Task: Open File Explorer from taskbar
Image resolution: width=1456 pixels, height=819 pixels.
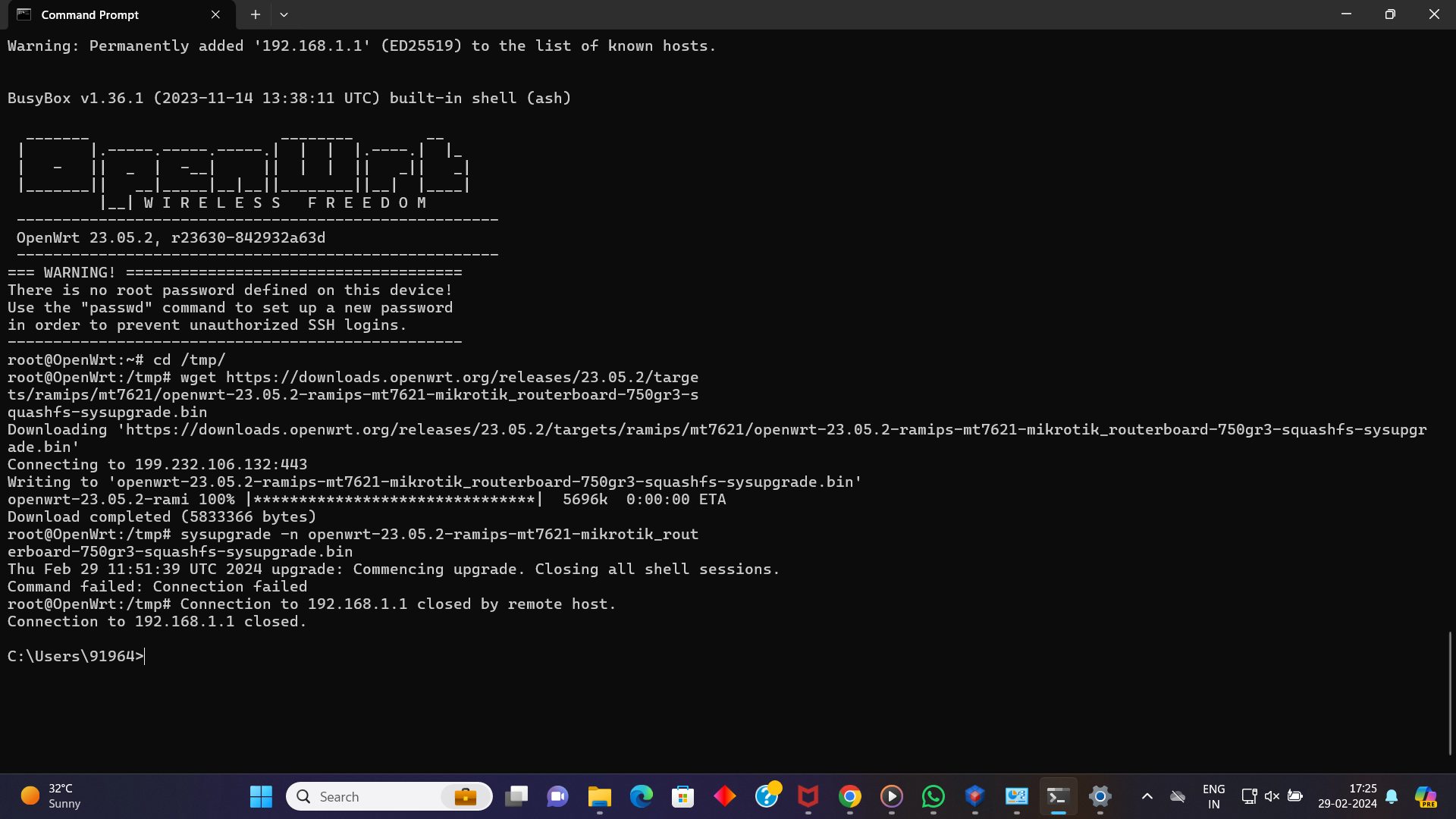Action: click(x=599, y=796)
